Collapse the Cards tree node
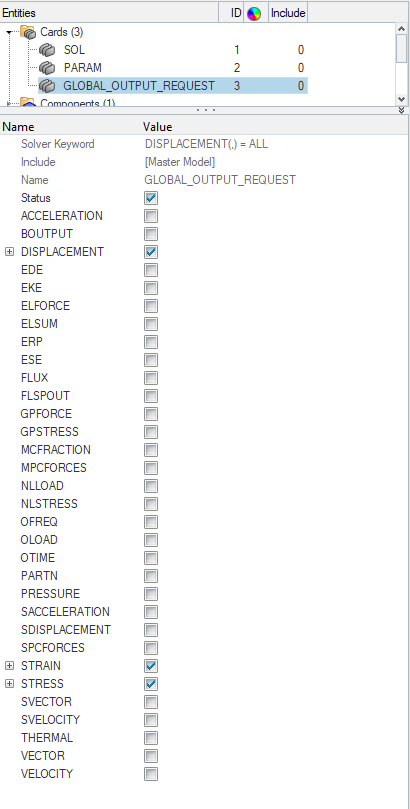Image resolution: width=410 pixels, height=809 pixels. tap(9, 33)
